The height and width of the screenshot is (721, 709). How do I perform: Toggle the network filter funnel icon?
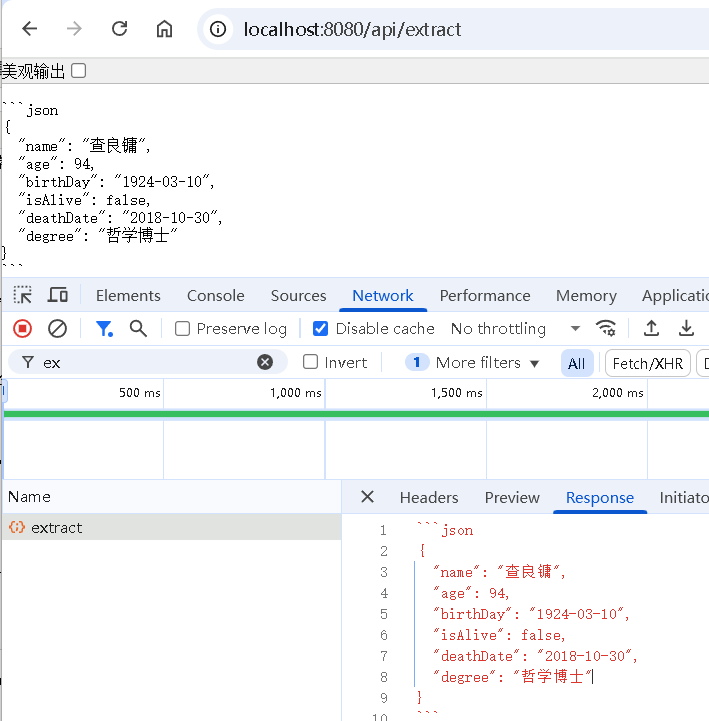104,329
